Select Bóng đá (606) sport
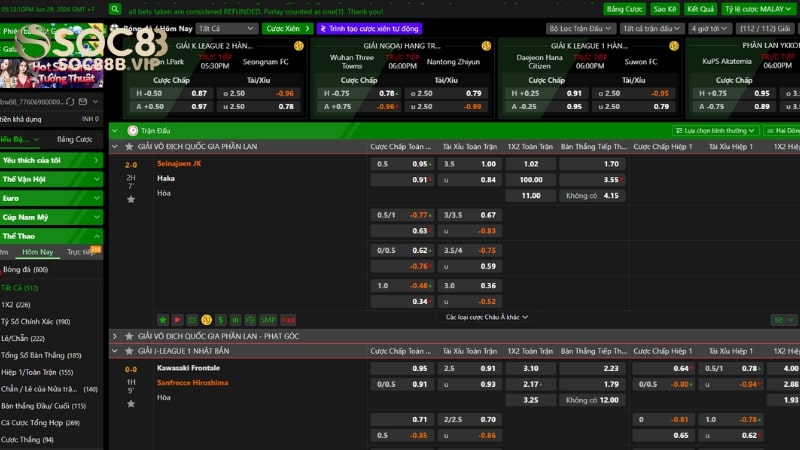Screen dimensions: 800x450 26,269
